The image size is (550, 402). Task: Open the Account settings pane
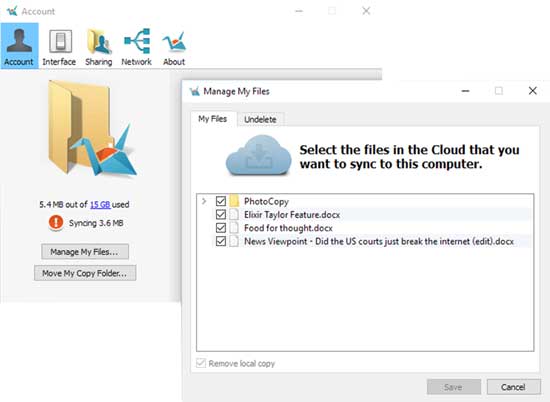tap(19, 46)
